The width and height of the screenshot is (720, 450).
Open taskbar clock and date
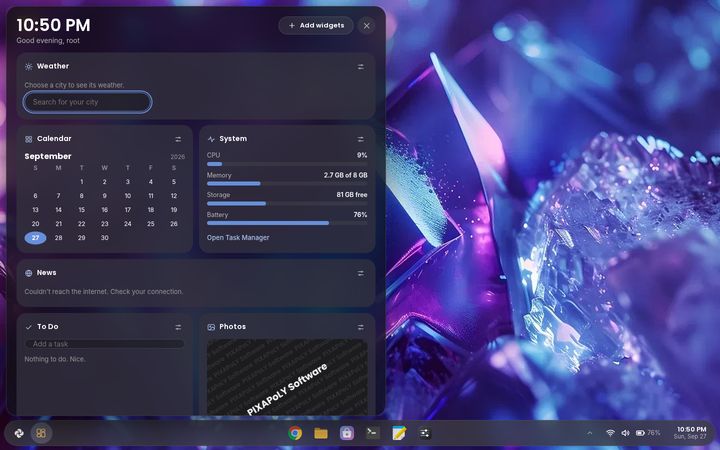click(690, 433)
